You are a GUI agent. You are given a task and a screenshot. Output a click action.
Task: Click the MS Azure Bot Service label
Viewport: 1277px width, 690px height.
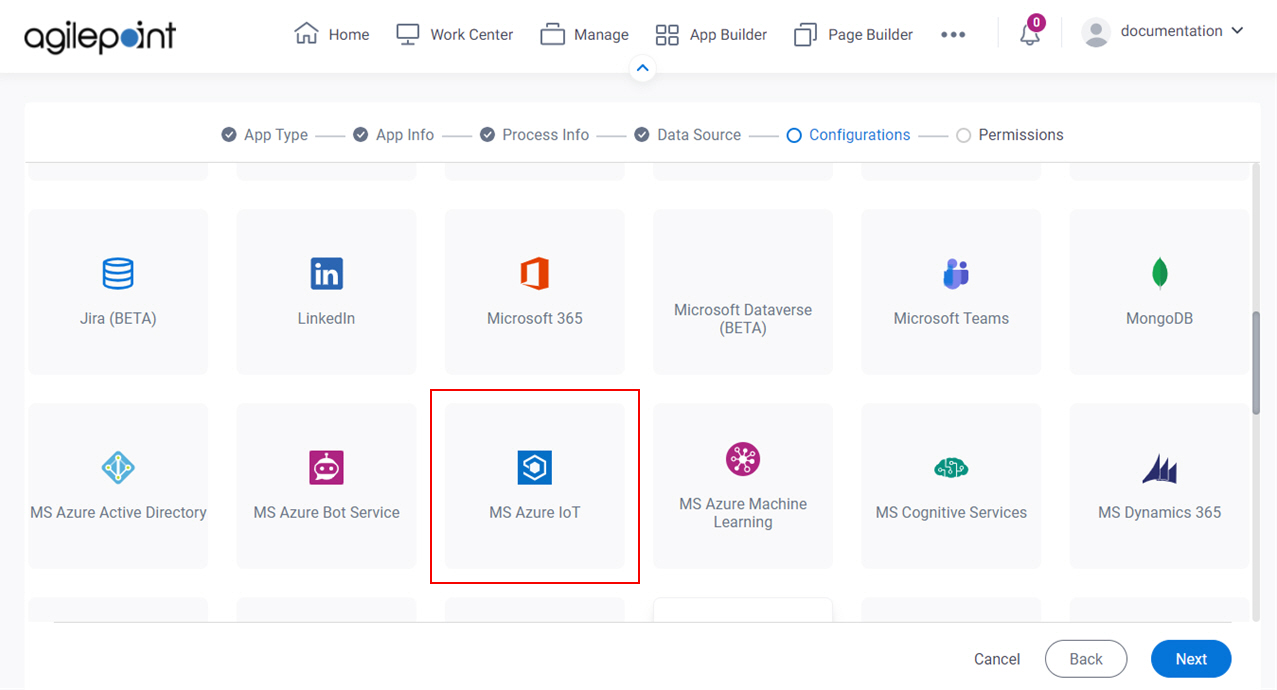pos(326,513)
